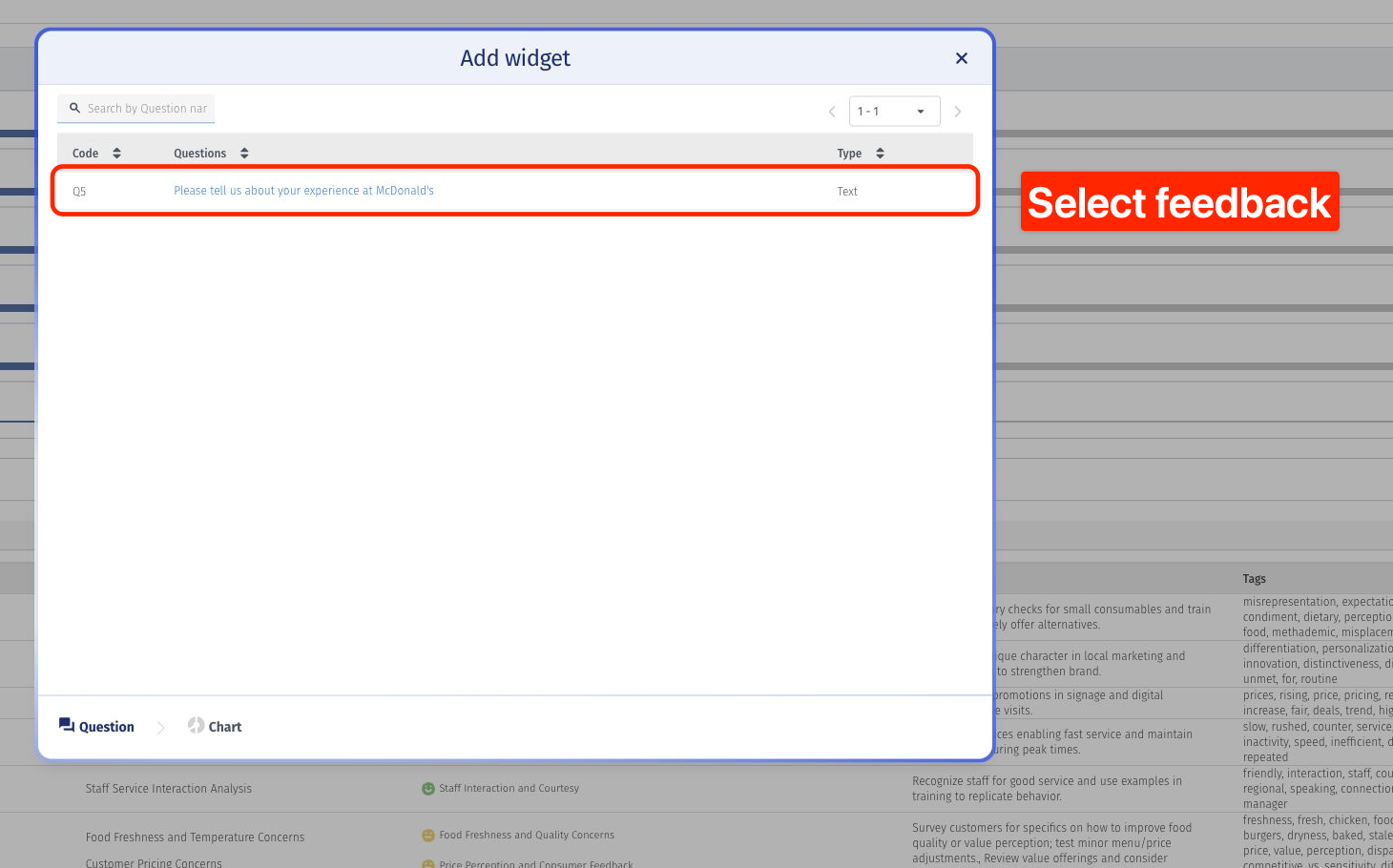This screenshot has width=1393, height=868.
Task: Click Recognize staff for good service recommendation text
Action: tap(1047, 789)
